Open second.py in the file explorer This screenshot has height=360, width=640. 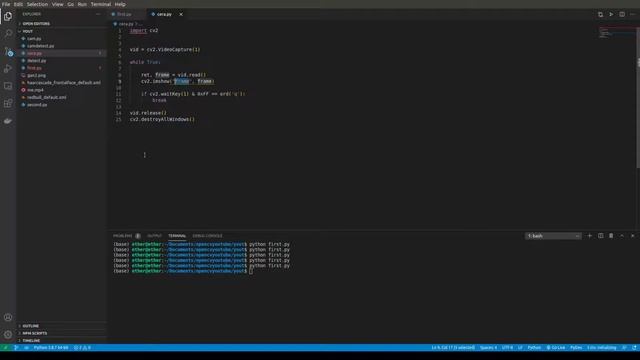point(61,104)
